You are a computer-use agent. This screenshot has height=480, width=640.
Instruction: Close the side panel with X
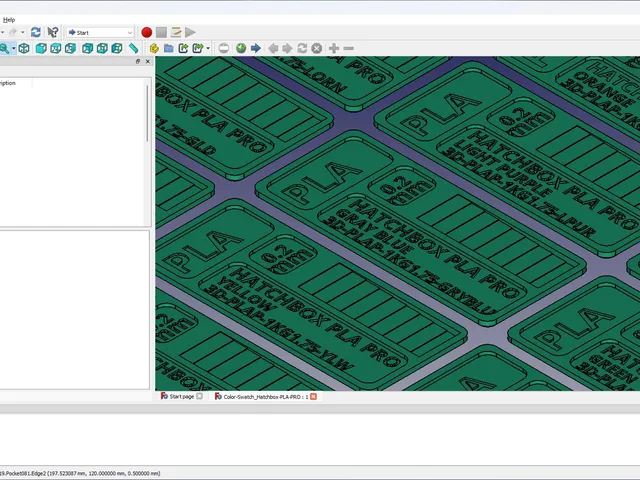pos(148,61)
